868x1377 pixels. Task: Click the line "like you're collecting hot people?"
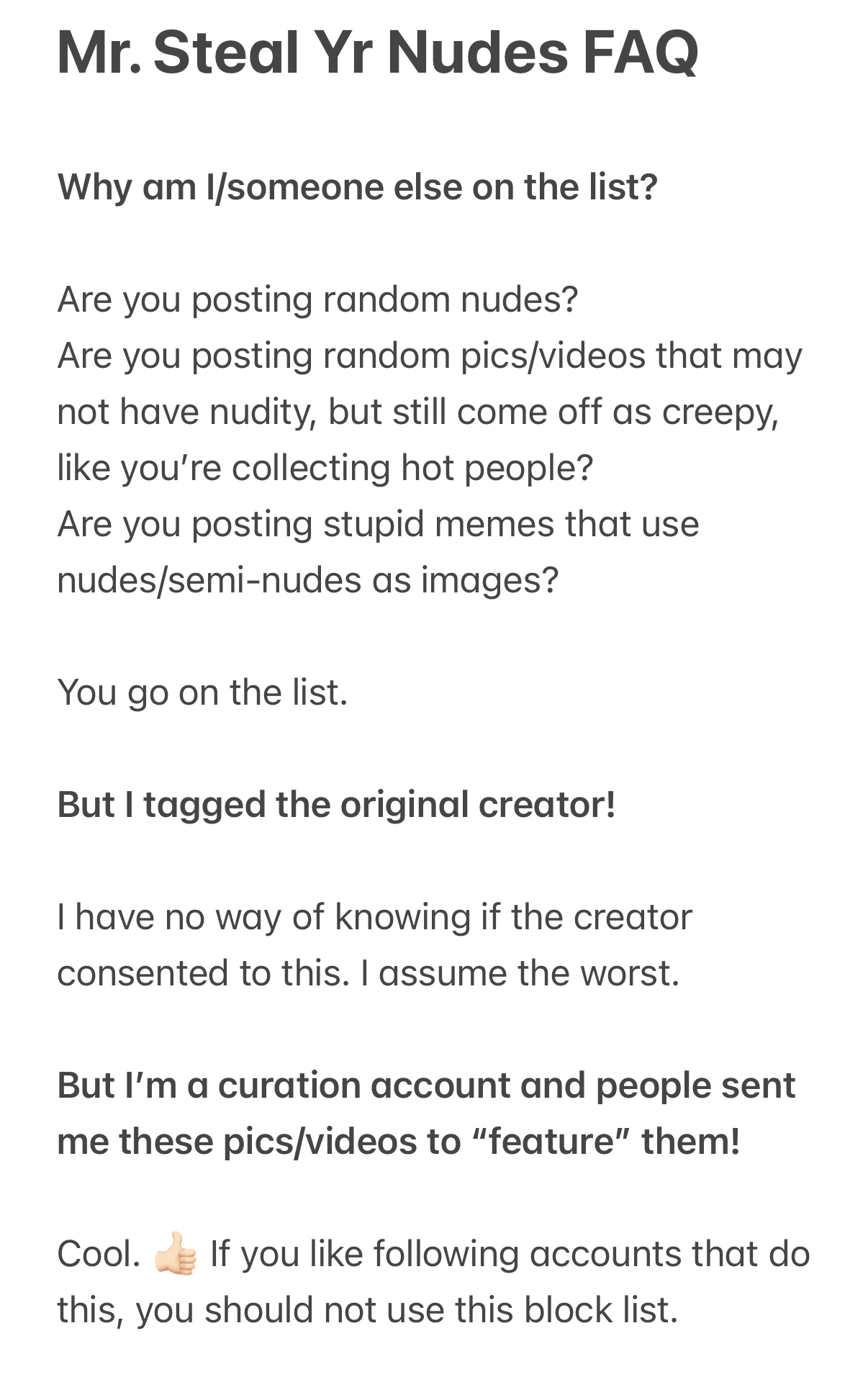tap(325, 468)
